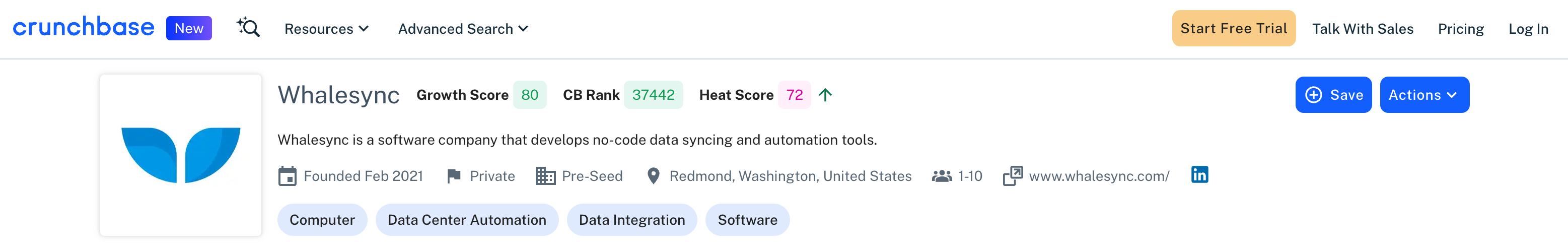
Task: Click the Whalesync company description text
Action: tap(577, 140)
